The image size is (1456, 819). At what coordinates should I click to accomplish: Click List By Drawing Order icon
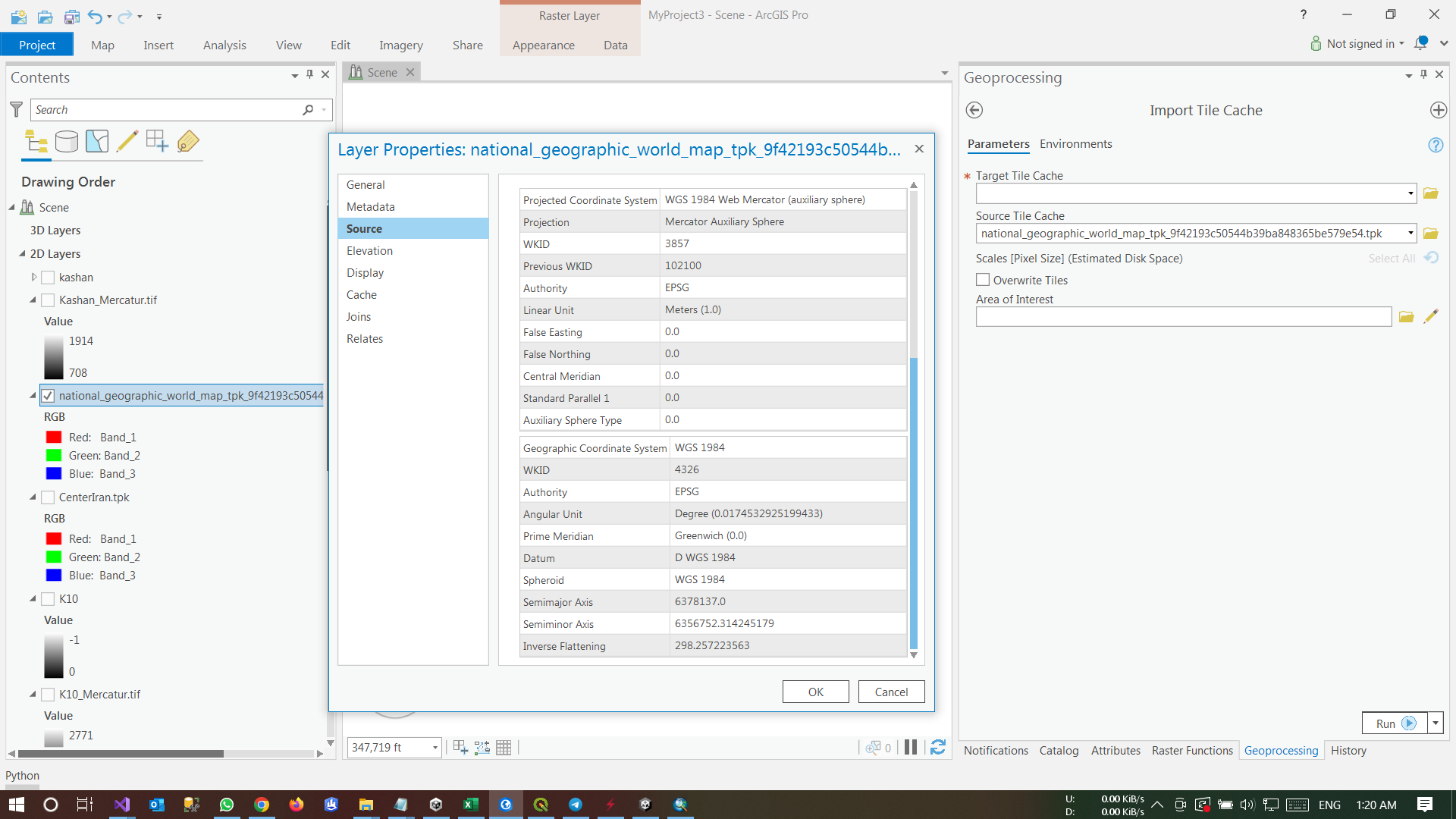point(36,142)
